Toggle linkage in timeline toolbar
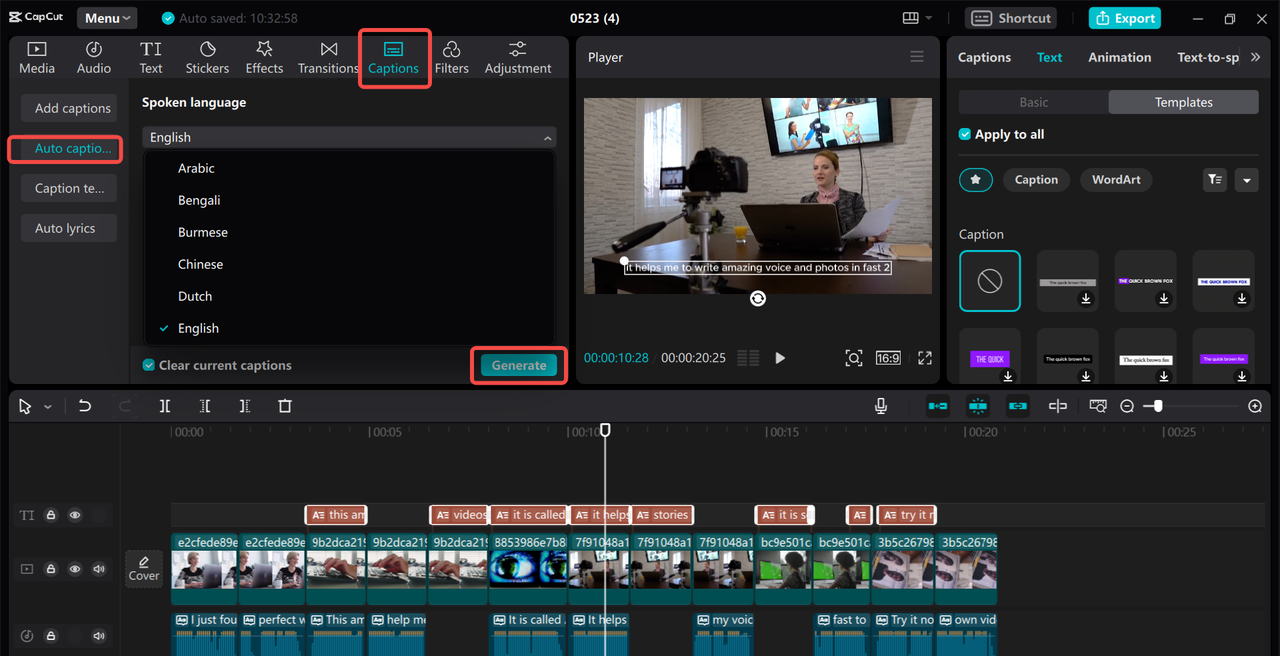Image resolution: width=1280 pixels, height=656 pixels. tap(1018, 406)
